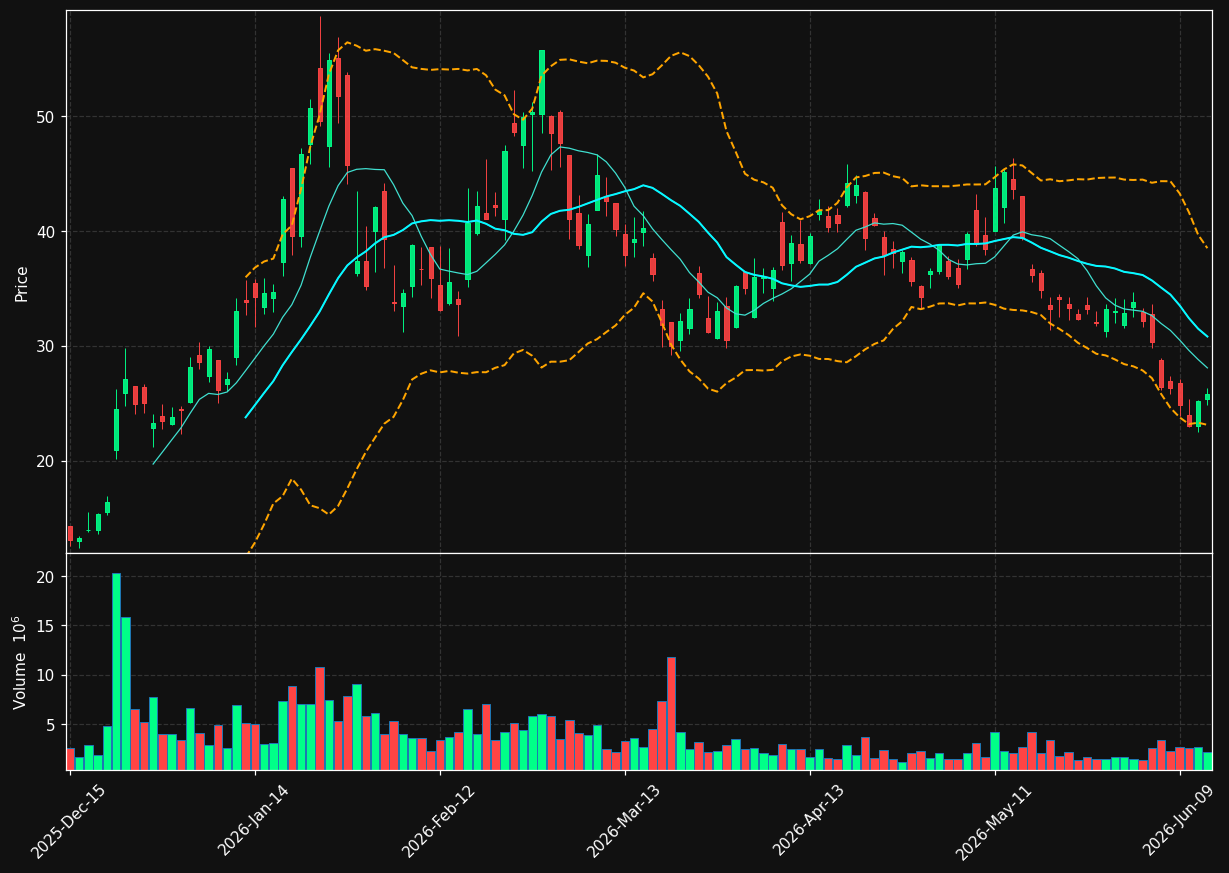Click the volume axis value 5
Viewport: 1229px width, 873px height.
tap(51, 724)
